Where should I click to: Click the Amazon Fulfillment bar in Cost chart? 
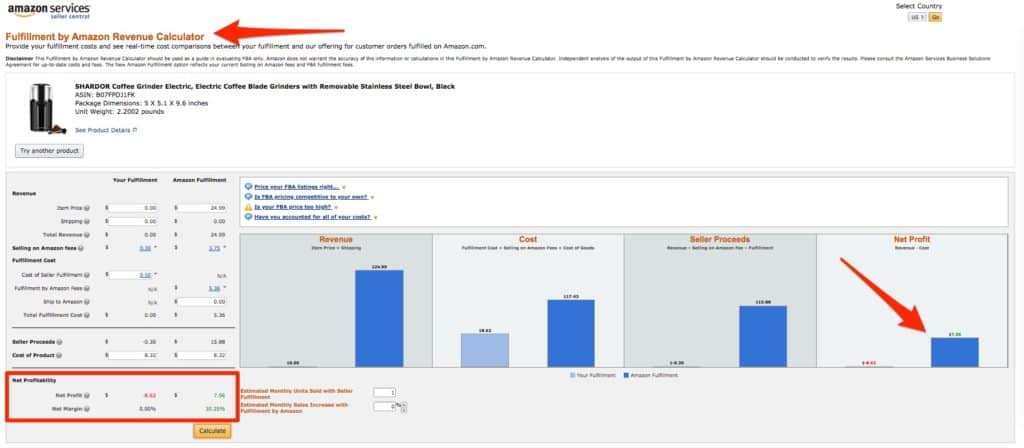point(571,333)
